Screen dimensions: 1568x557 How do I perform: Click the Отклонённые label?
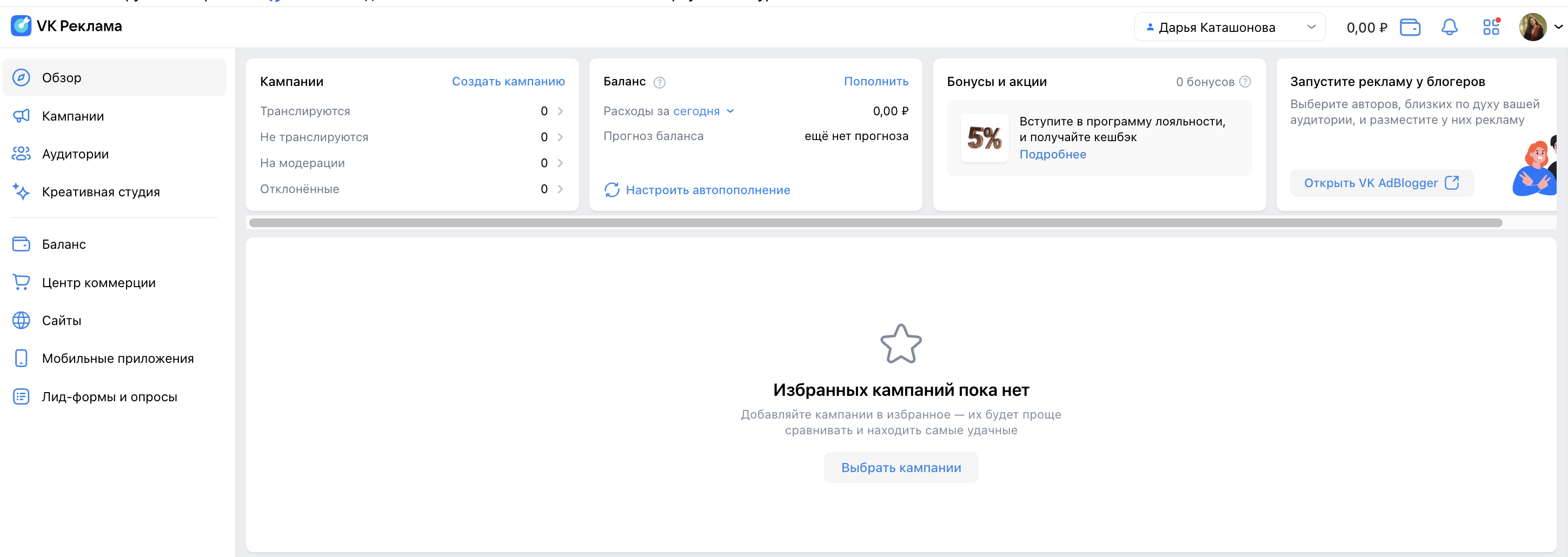pyautogui.click(x=300, y=189)
